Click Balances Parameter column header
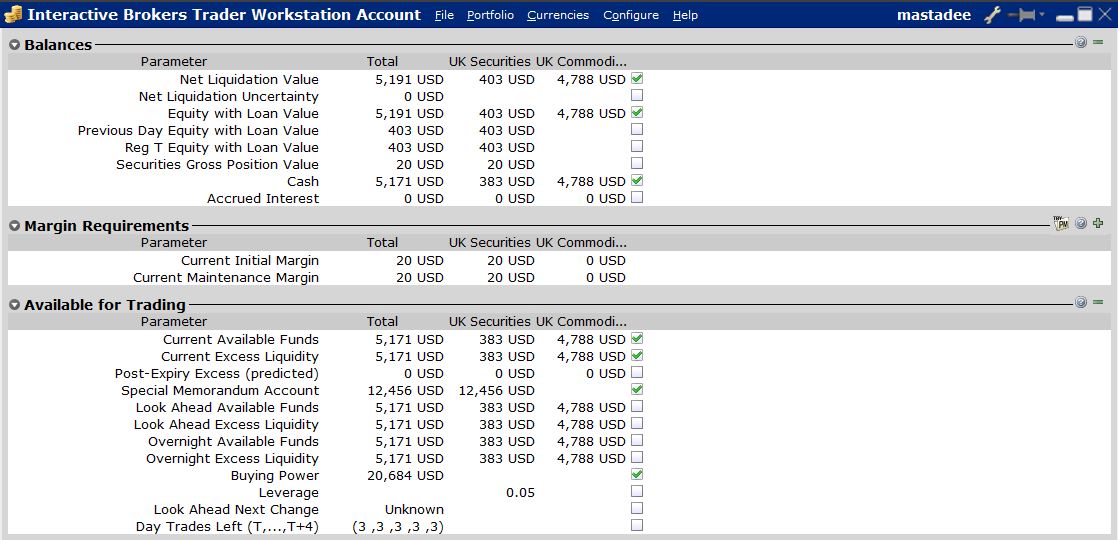The width and height of the screenshot is (1118, 540). click(x=174, y=62)
